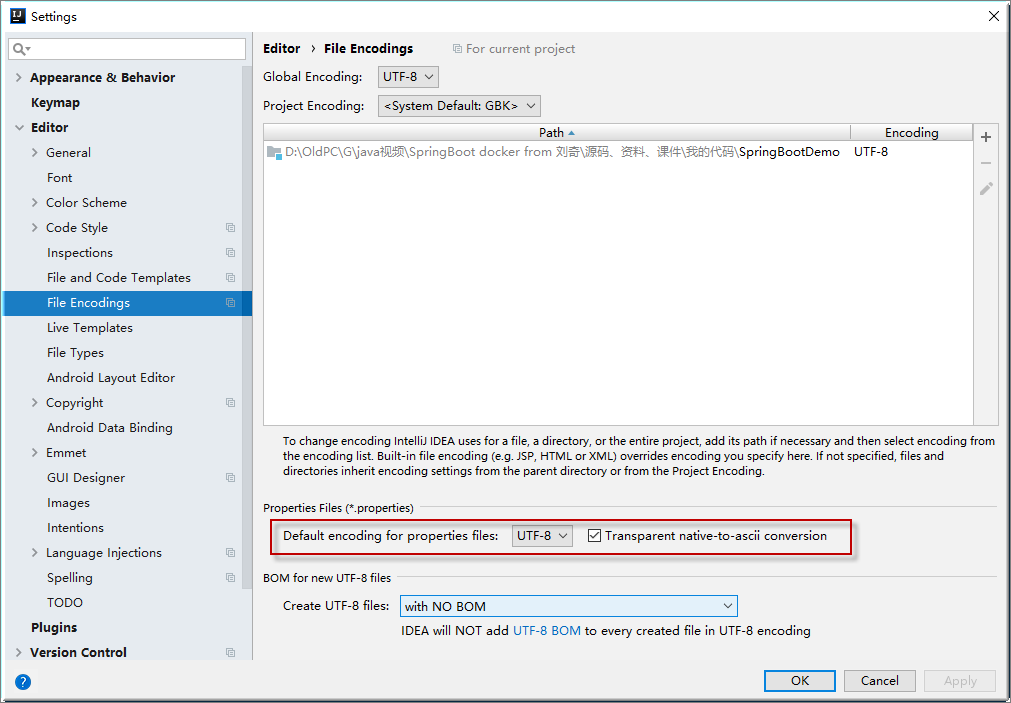
Task: Expand the Copyright node
Action: [35, 402]
